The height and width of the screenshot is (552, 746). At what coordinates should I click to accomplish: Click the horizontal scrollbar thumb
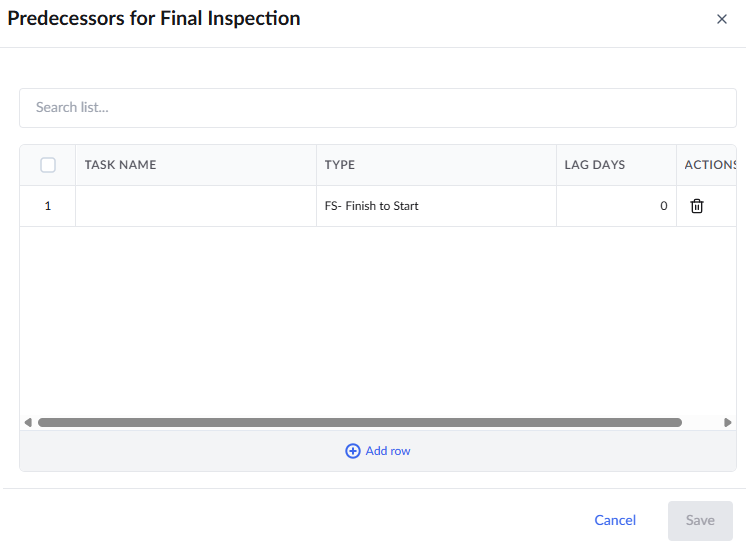click(360, 423)
